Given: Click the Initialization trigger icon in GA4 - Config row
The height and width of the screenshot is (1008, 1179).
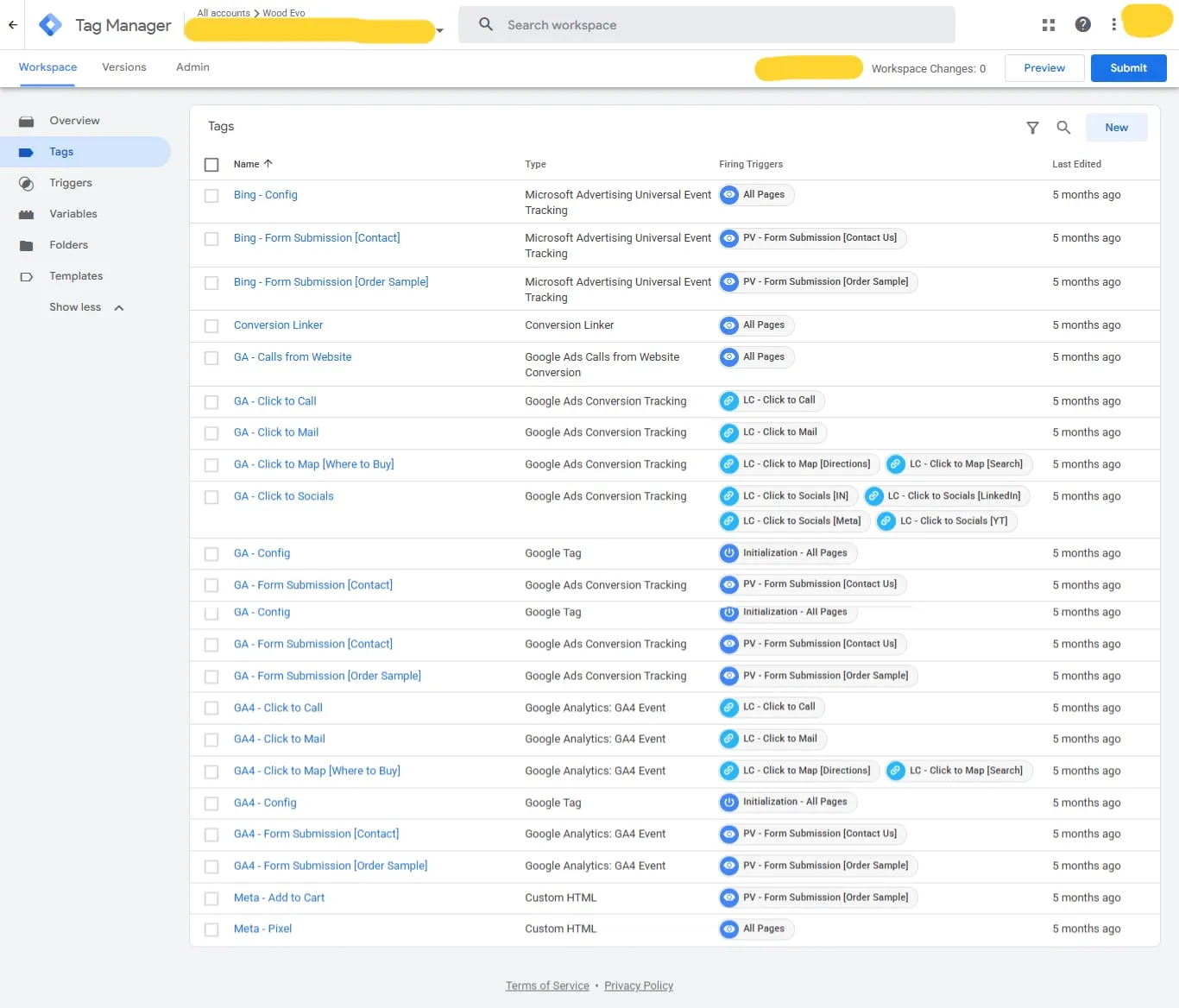Looking at the screenshot, I should (729, 803).
